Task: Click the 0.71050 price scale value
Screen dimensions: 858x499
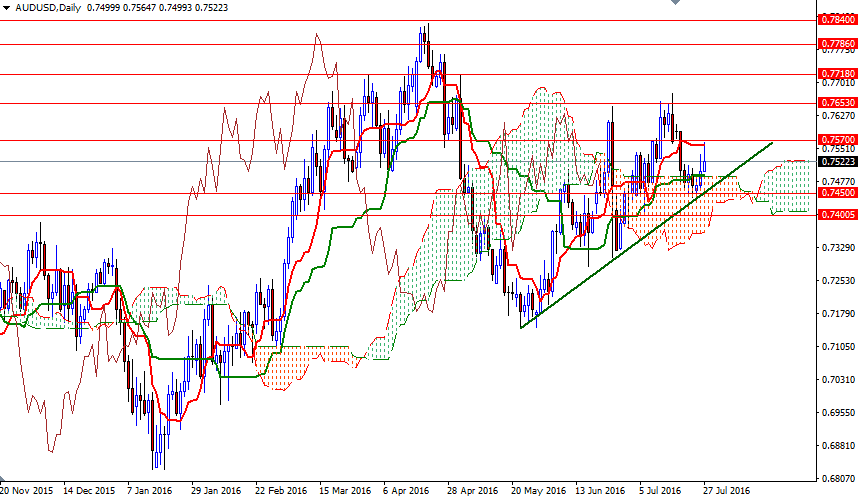Action: [838, 346]
